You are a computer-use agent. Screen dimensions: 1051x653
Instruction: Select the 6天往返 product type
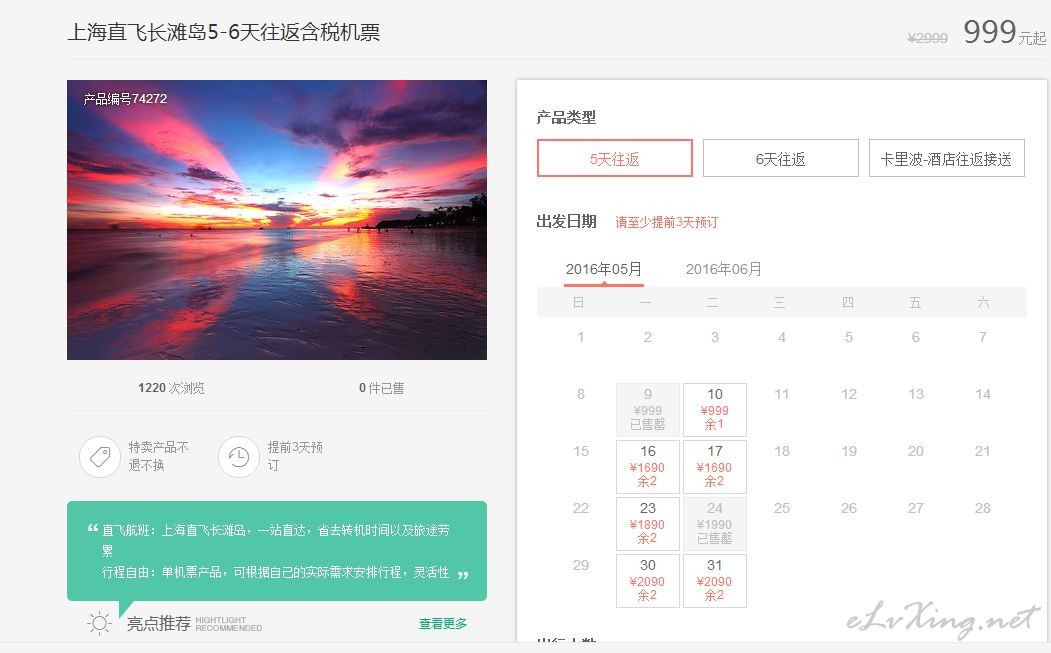(780, 158)
